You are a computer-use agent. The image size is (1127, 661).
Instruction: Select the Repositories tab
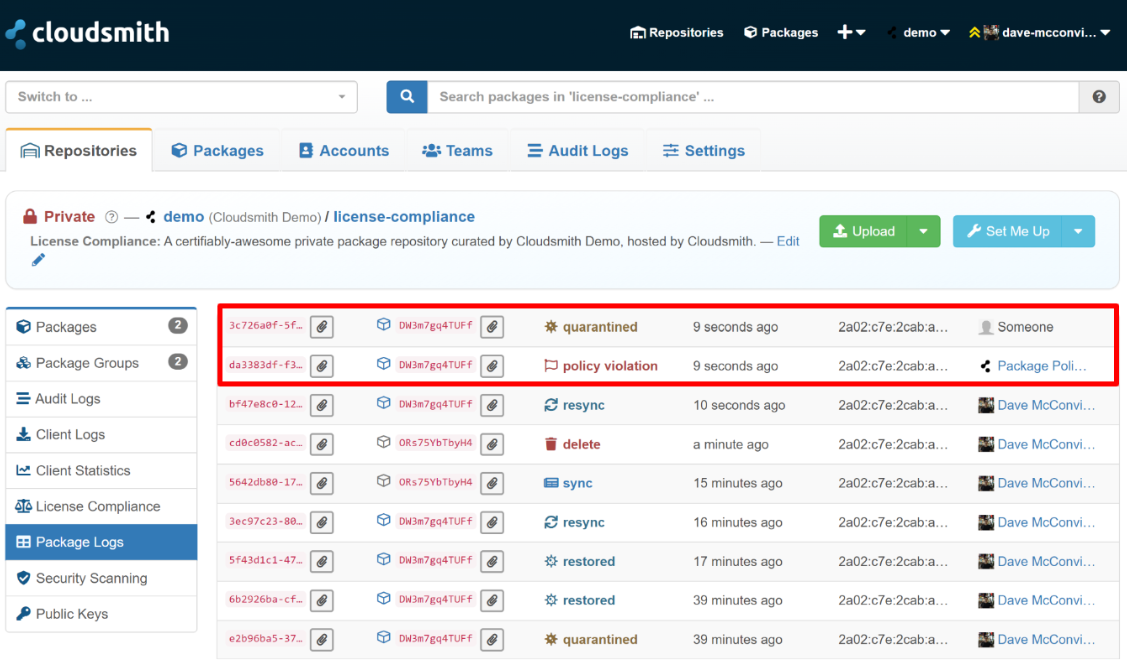click(79, 151)
